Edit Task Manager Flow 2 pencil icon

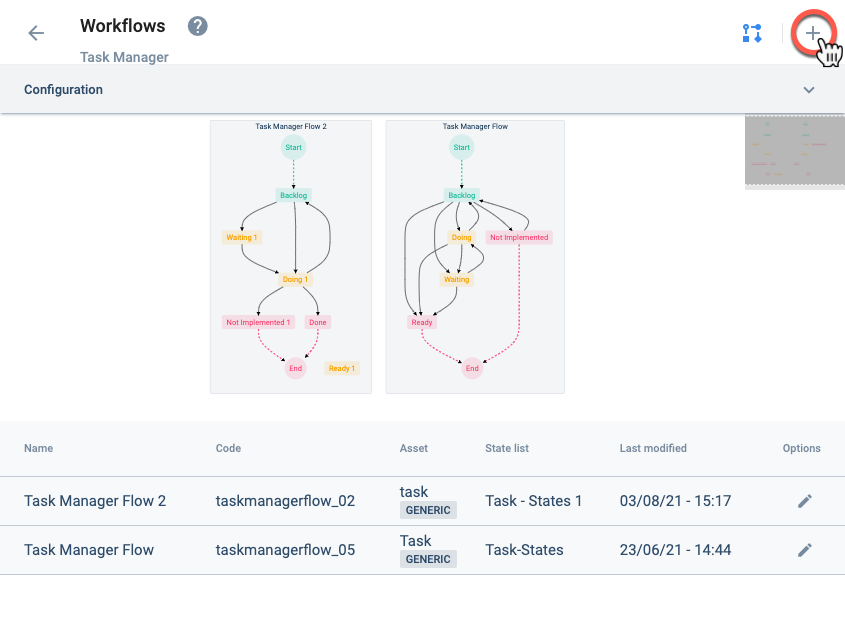[805, 501]
